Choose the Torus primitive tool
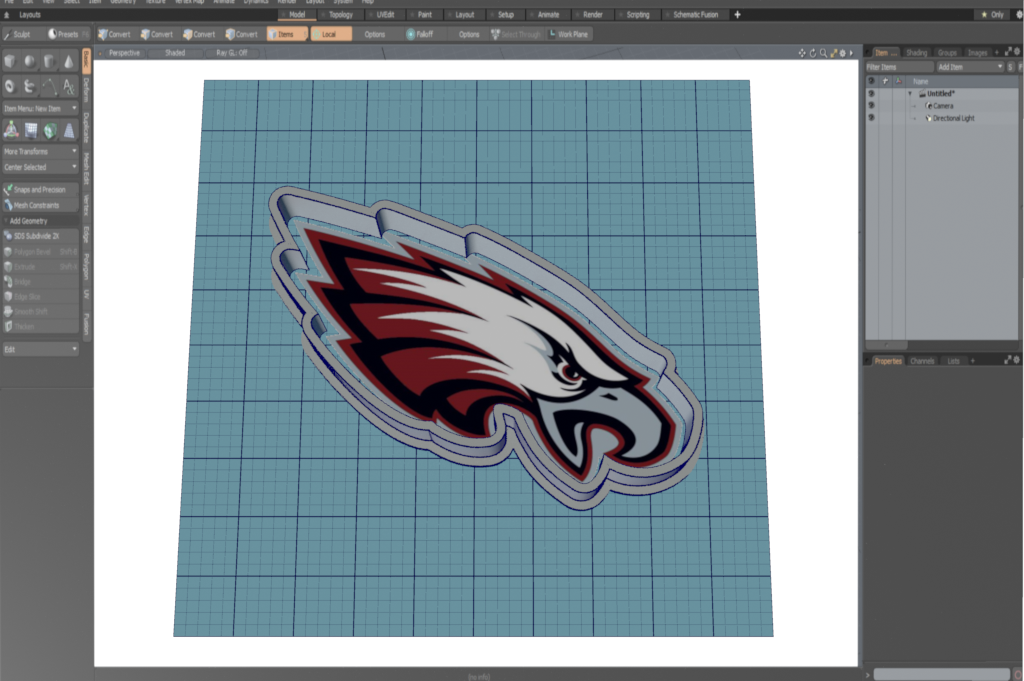 tap(11, 87)
